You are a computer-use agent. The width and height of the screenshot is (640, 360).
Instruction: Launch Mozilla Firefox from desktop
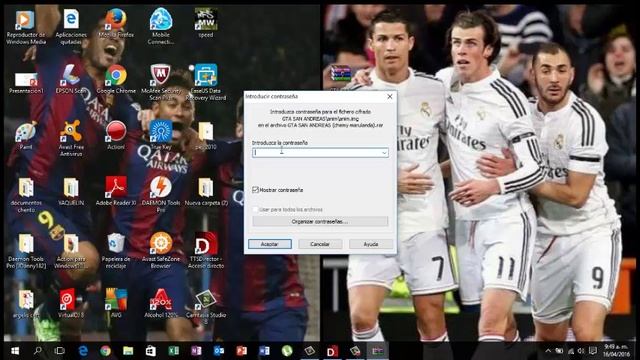tap(116, 24)
